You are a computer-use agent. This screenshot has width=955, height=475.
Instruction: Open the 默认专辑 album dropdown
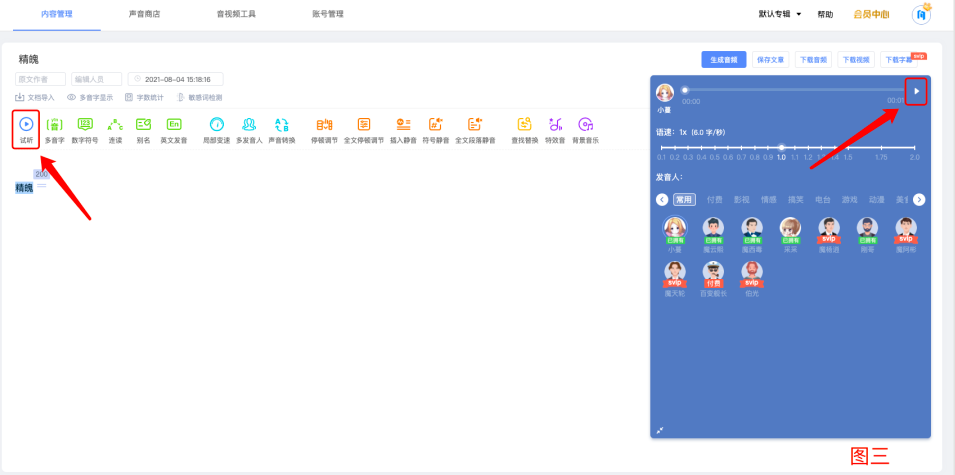click(x=780, y=14)
